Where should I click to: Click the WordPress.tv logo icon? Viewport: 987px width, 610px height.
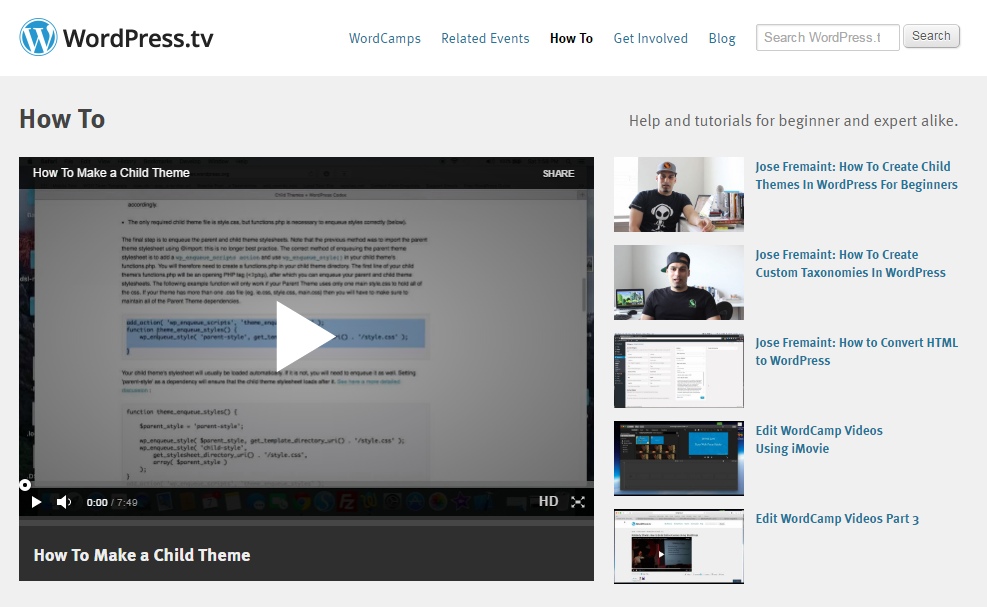coord(38,37)
